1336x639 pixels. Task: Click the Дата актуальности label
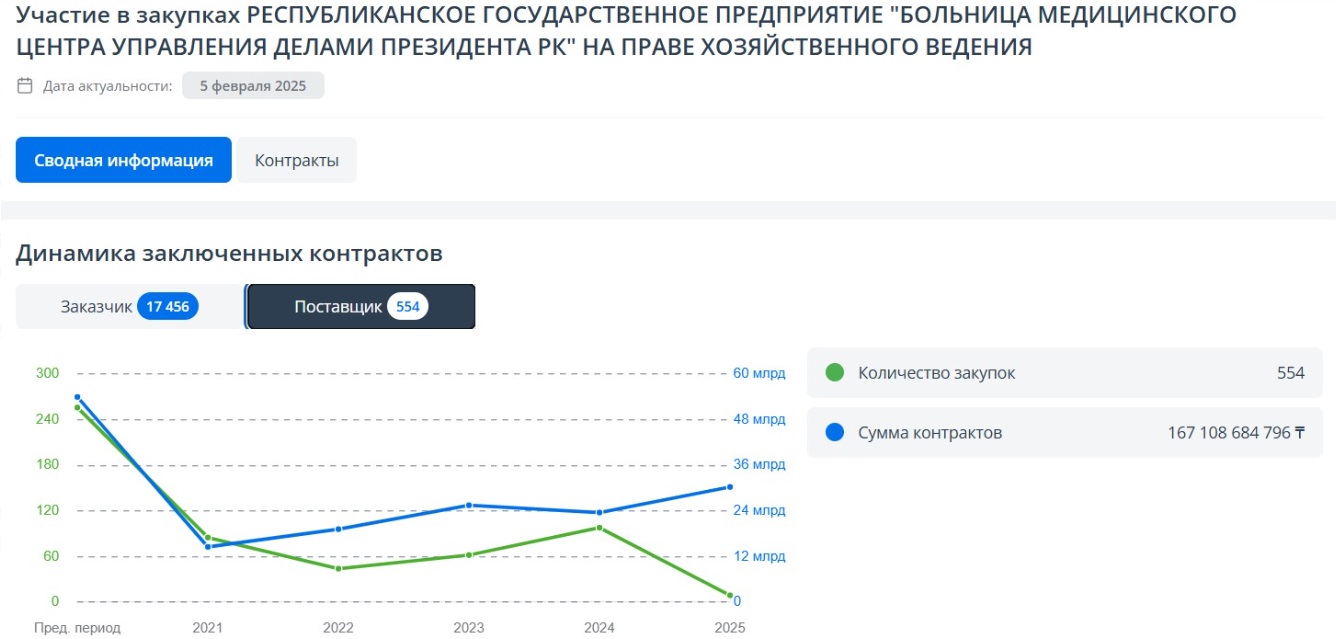coord(107,86)
